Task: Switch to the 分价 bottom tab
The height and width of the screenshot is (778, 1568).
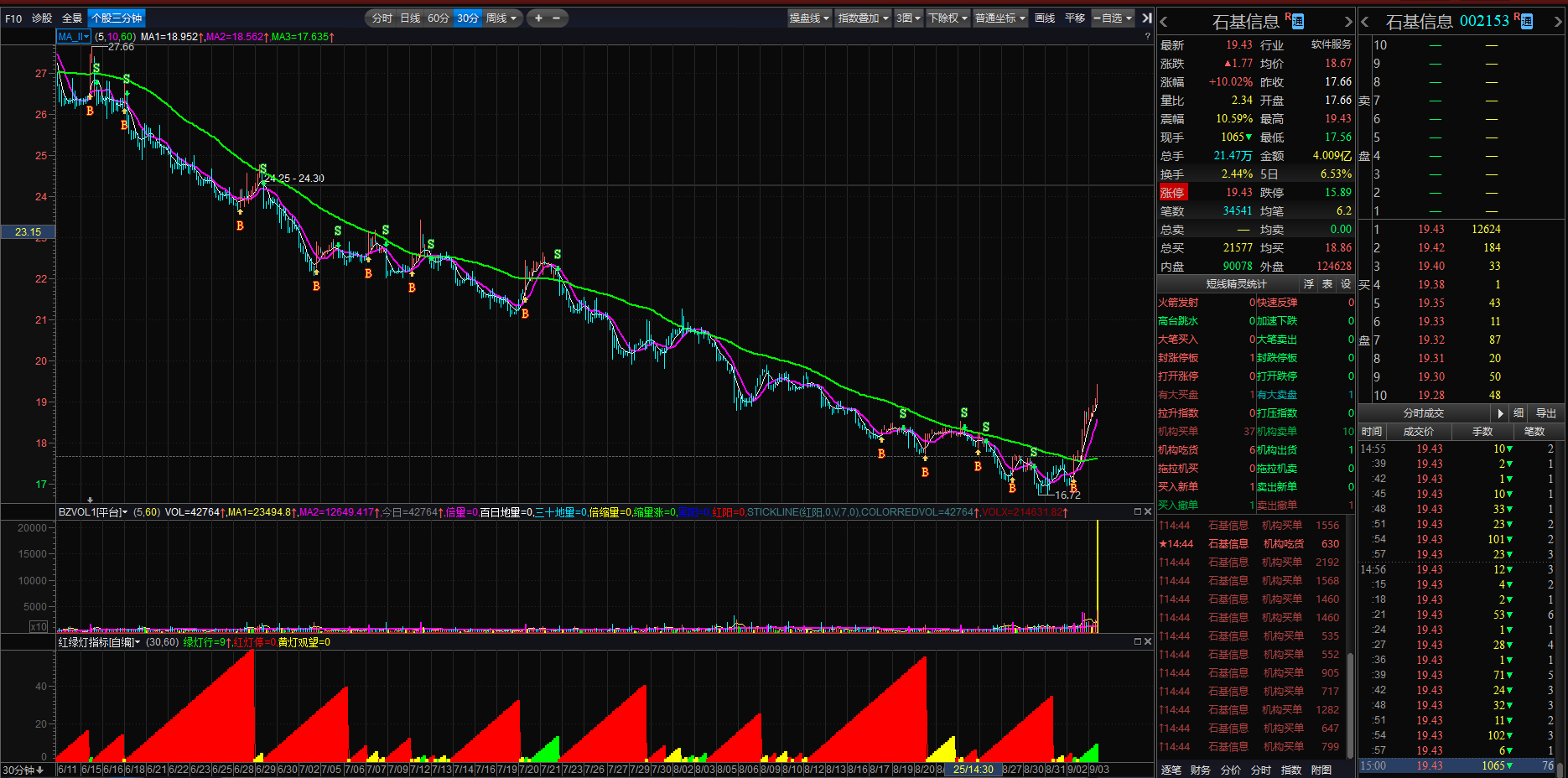Action: coord(1231,770)
